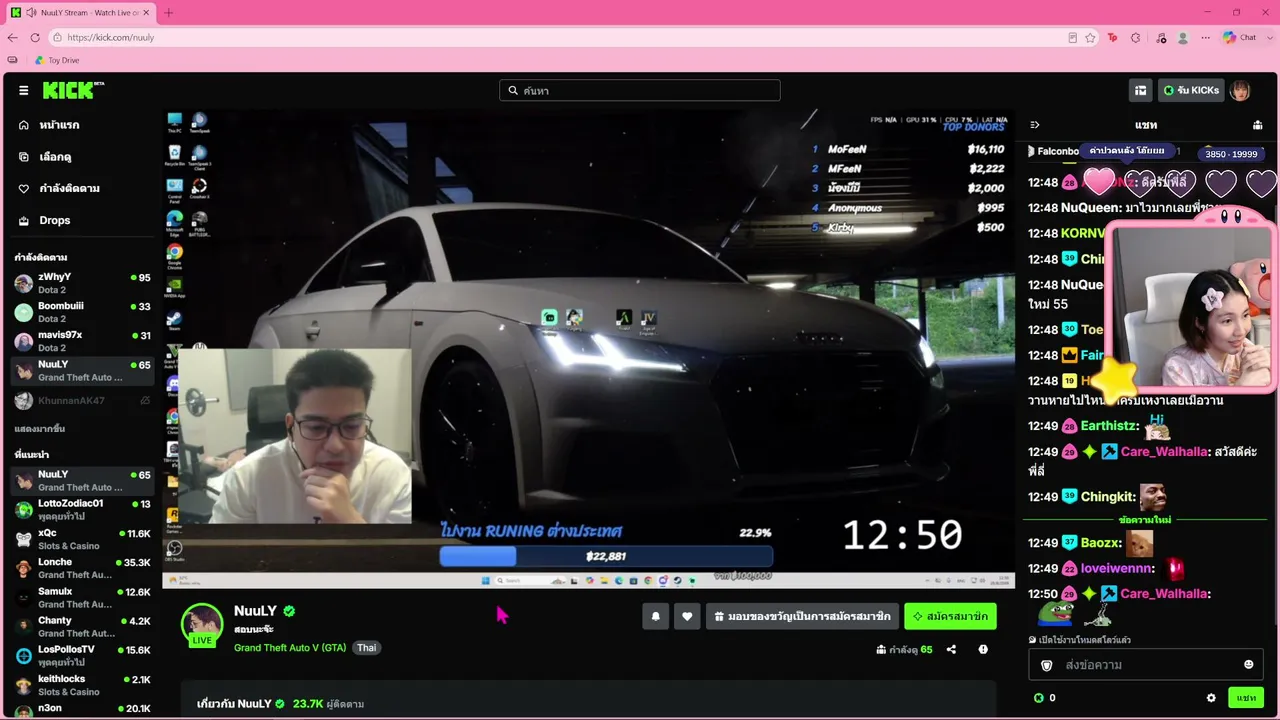Image resolution: width=1280 pixels, height=720 pixels.
Task: Open browser settings and more menu
Action: [x=1206, y=37]
